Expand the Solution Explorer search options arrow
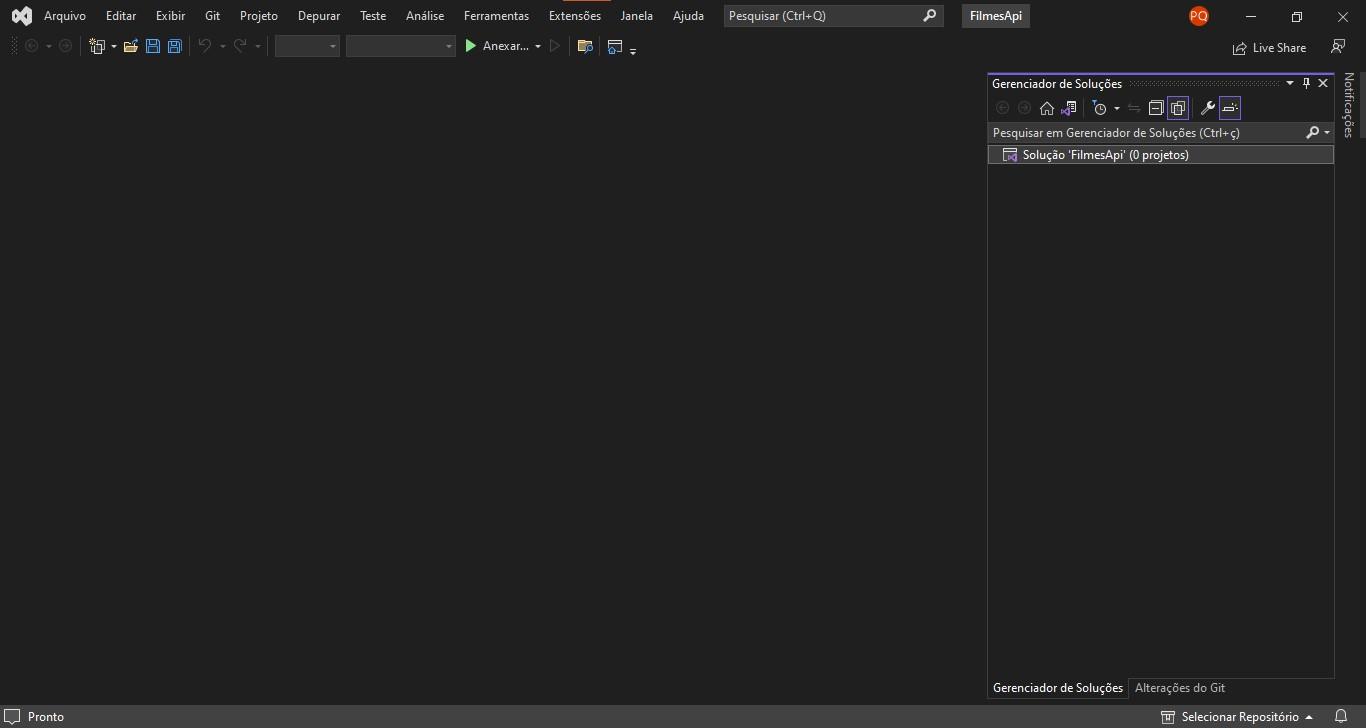Screen dimensions: 1366x728 click(x=1327, y=133)
